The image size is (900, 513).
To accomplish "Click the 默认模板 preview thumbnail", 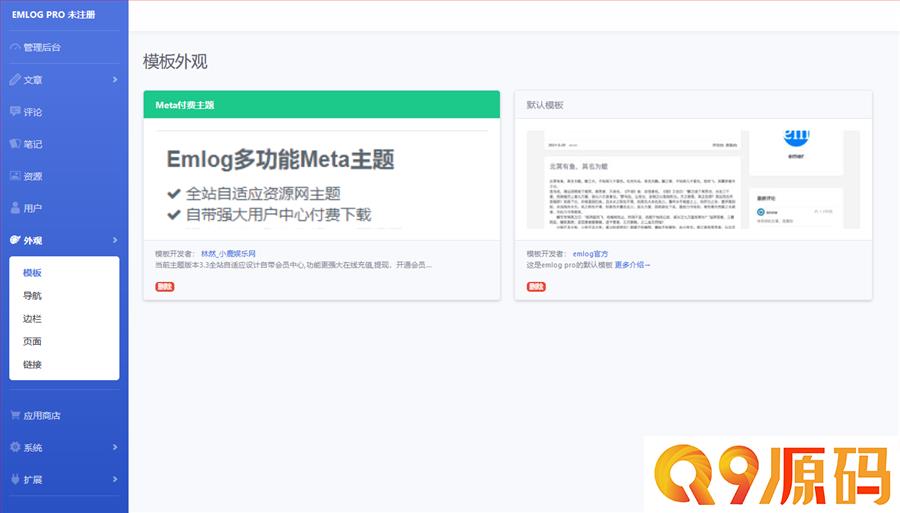I will 693,179.
